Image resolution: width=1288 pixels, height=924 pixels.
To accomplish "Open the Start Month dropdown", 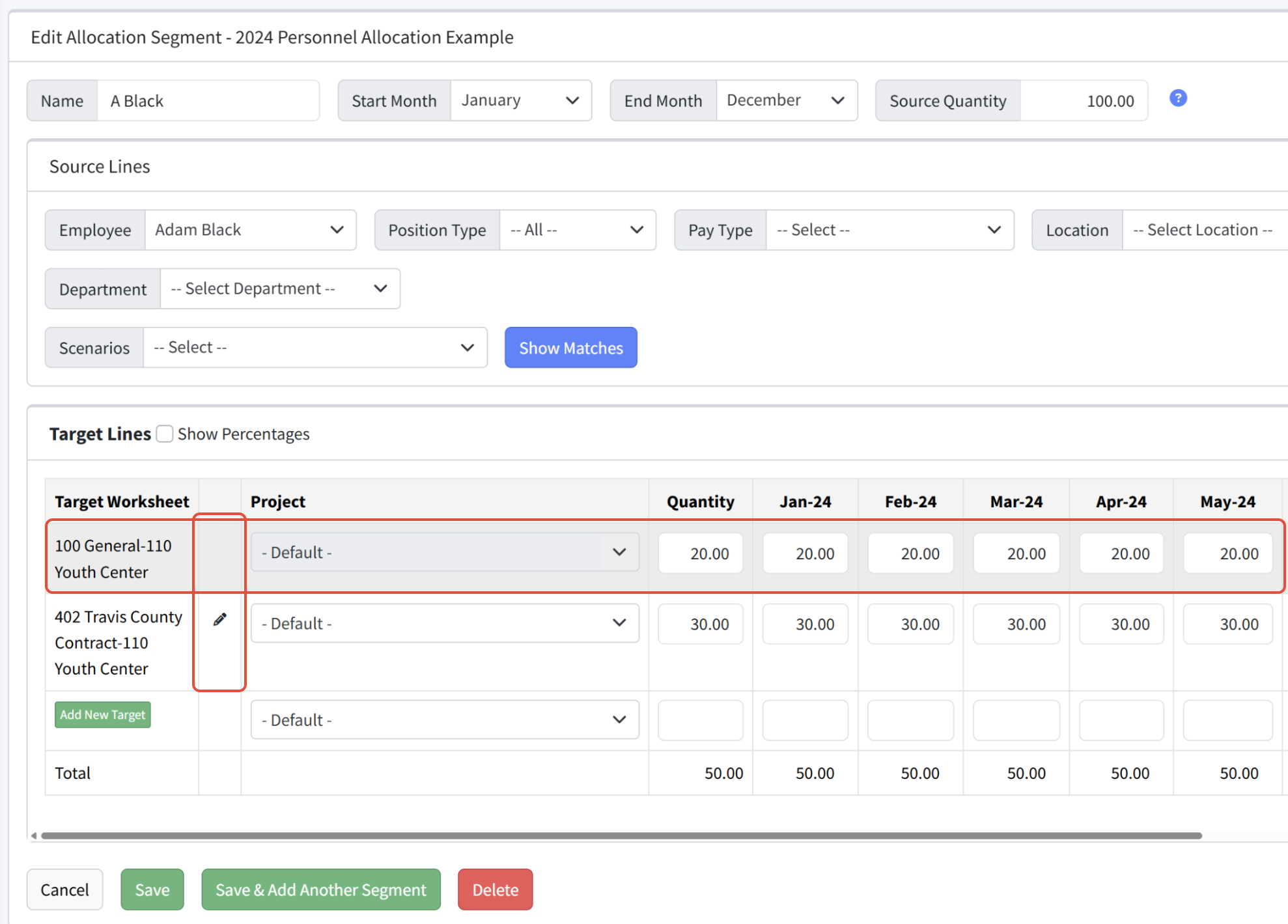I will coord(520,101).
